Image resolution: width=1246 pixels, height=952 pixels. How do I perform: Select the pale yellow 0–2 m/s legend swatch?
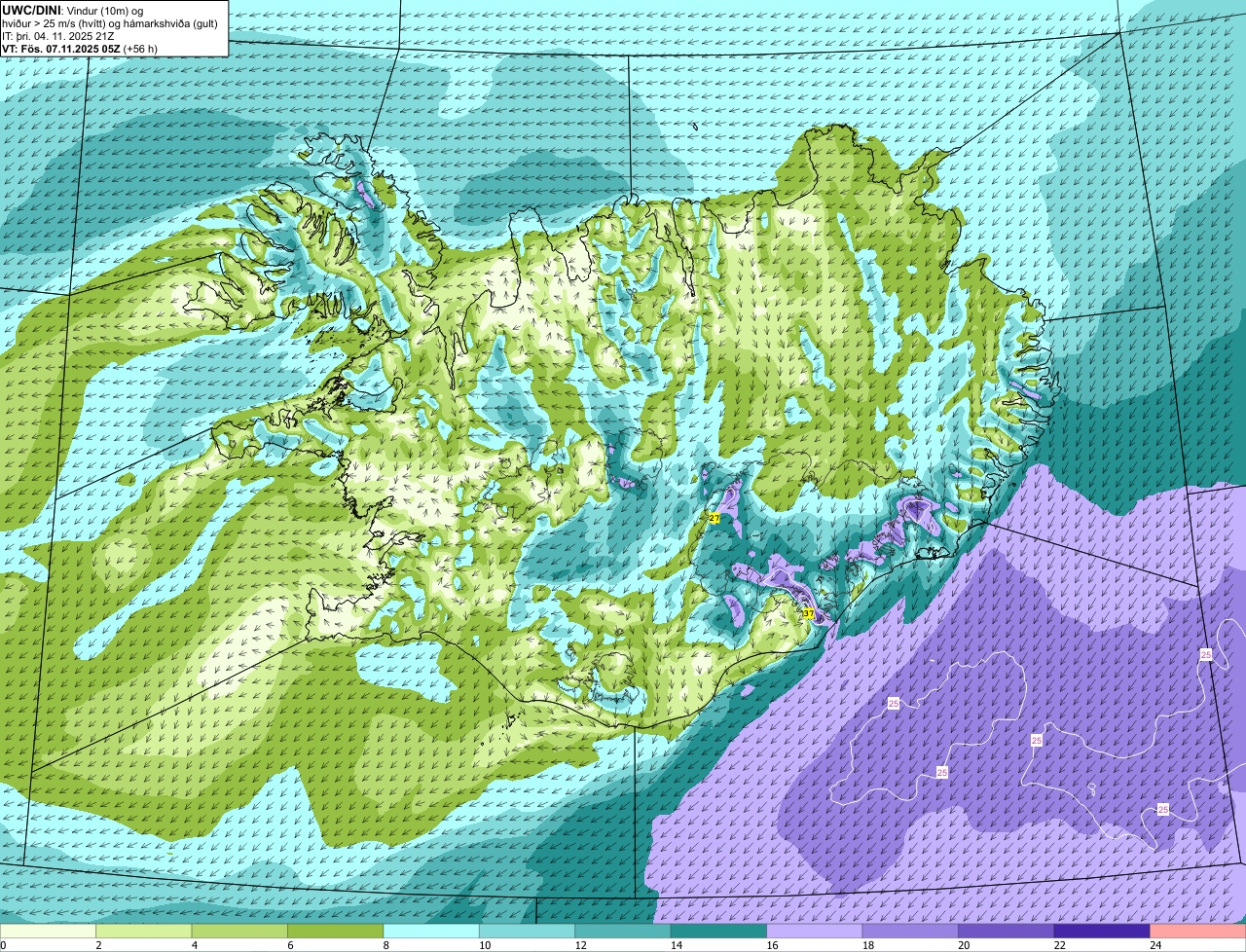pos(49,932)
